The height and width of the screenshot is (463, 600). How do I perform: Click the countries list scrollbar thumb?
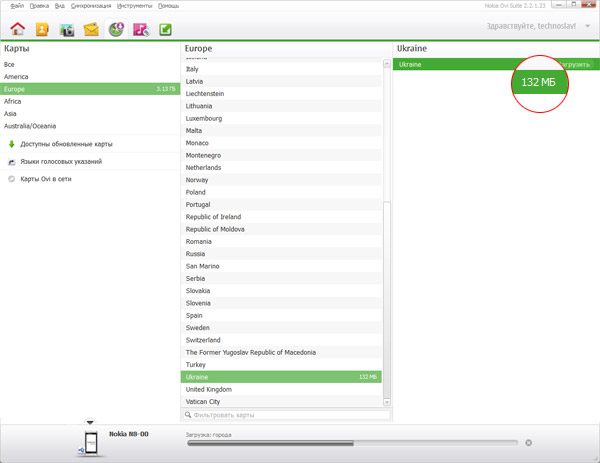tap(387, 300)
